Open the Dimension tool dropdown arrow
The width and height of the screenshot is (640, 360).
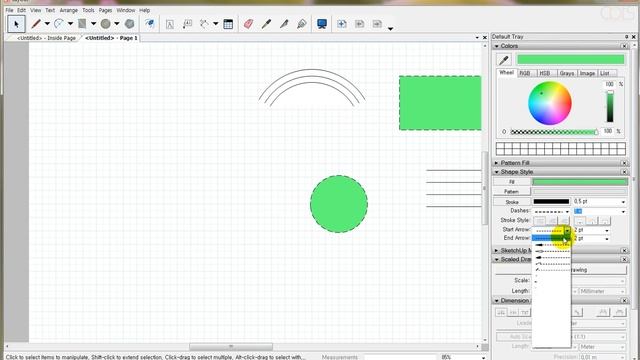coord(216,24)
